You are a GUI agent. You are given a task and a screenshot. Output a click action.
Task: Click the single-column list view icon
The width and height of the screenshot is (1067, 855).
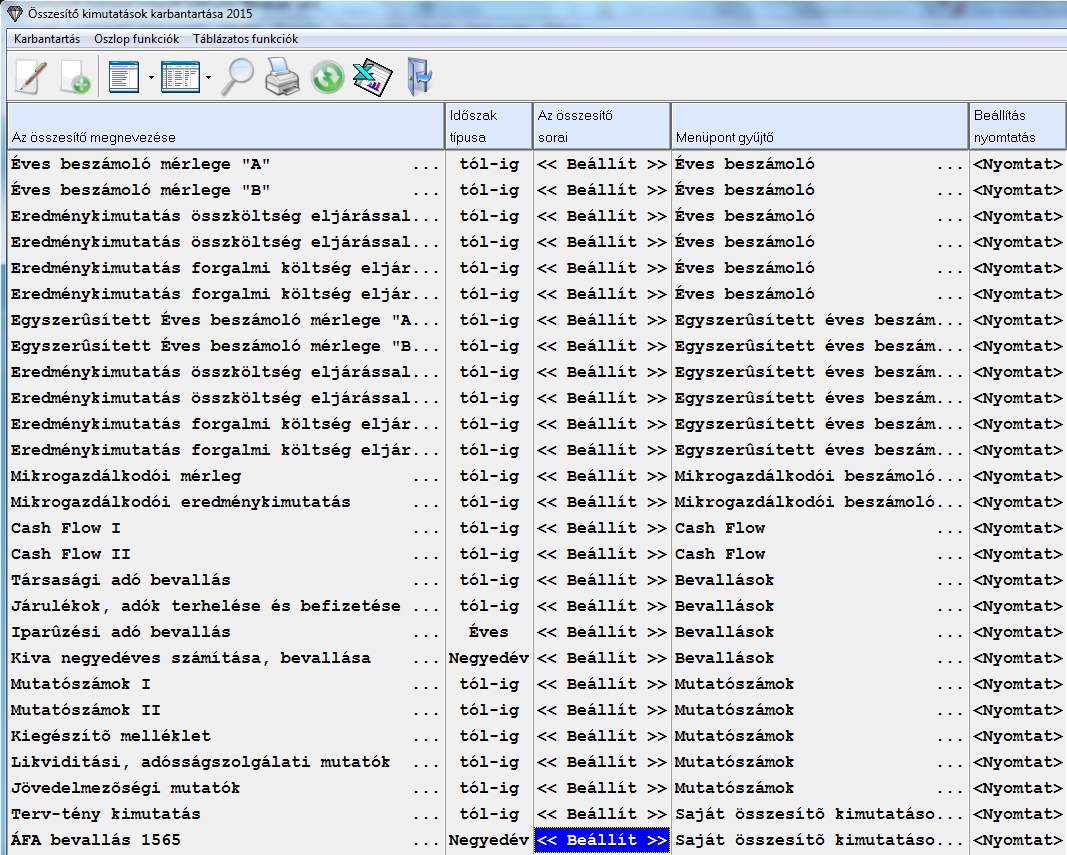[124, 77]
